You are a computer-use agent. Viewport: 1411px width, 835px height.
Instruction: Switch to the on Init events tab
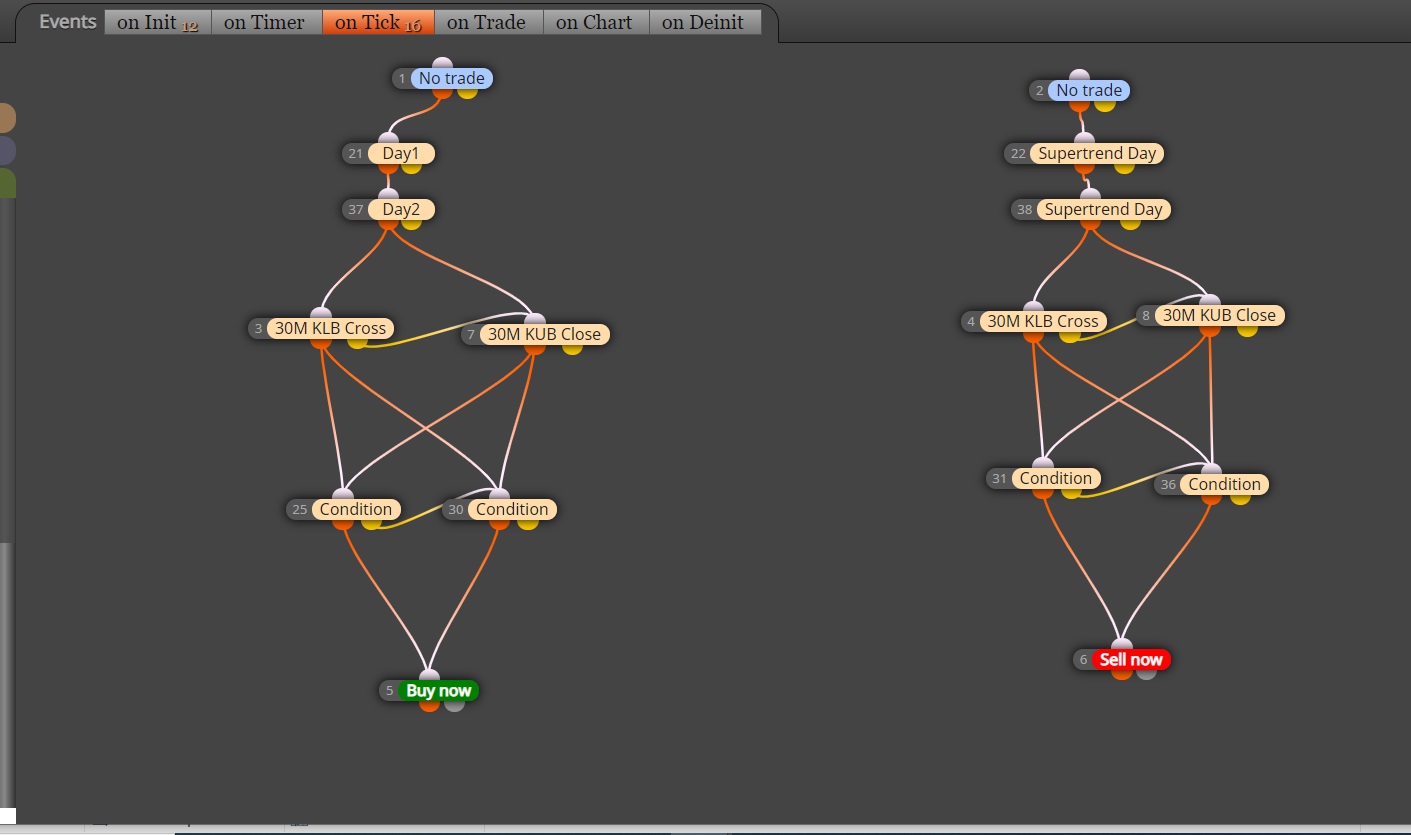click(x=157, y=22)
